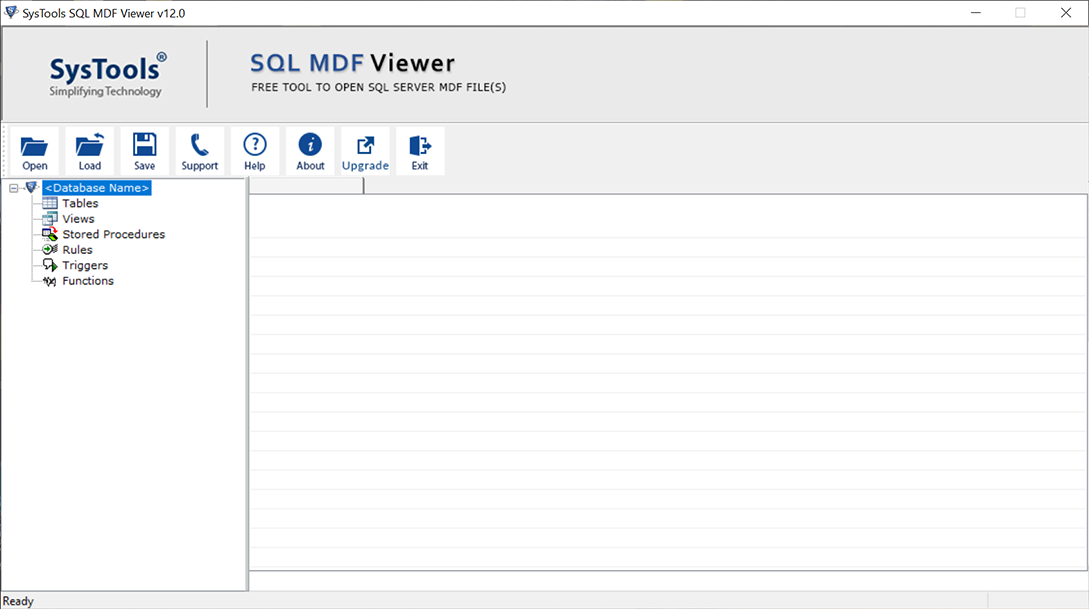Select the Stored Procedures tree item

114,234
